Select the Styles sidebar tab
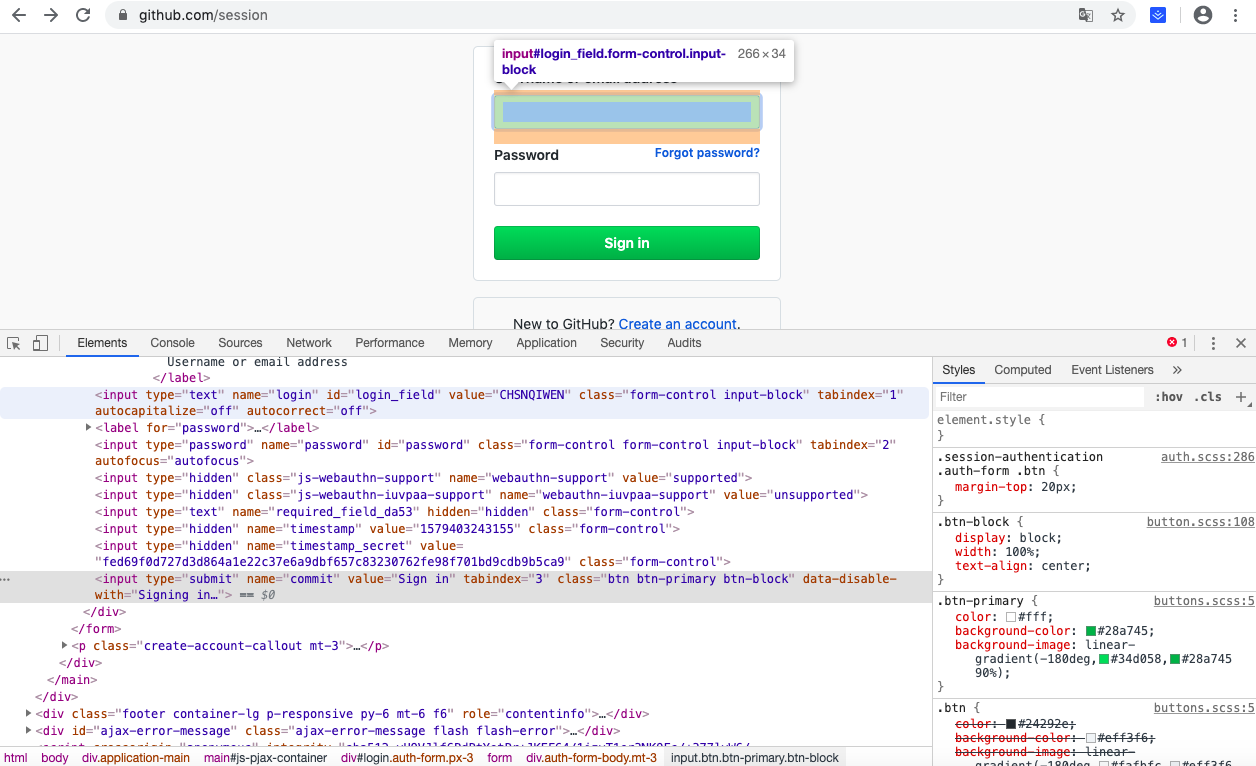The height and width of the screenshot is (766, 1256). 958,370
